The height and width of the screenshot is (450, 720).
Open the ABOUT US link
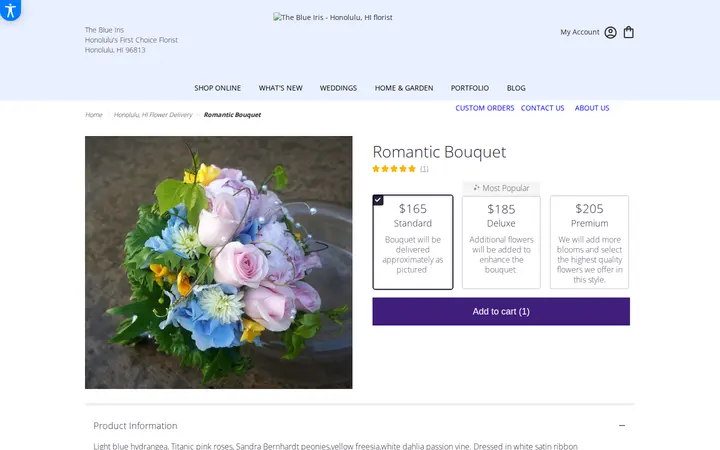point(592,108)
